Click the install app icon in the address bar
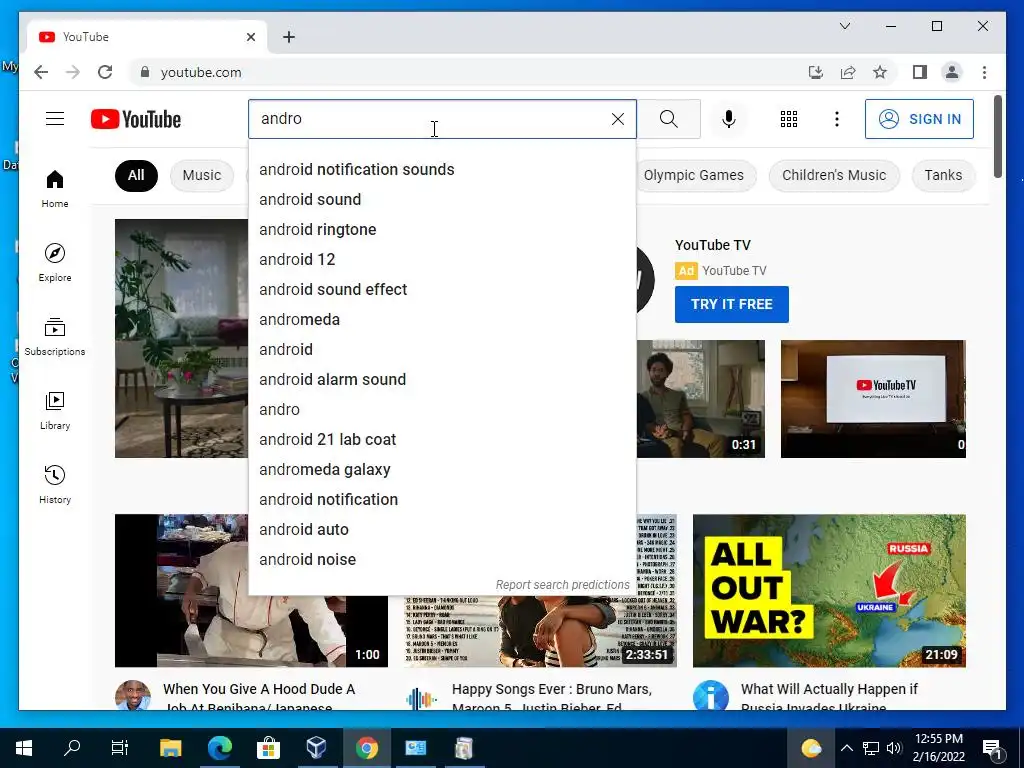This screenshot has width=1024, height=768. coord(816,72)
